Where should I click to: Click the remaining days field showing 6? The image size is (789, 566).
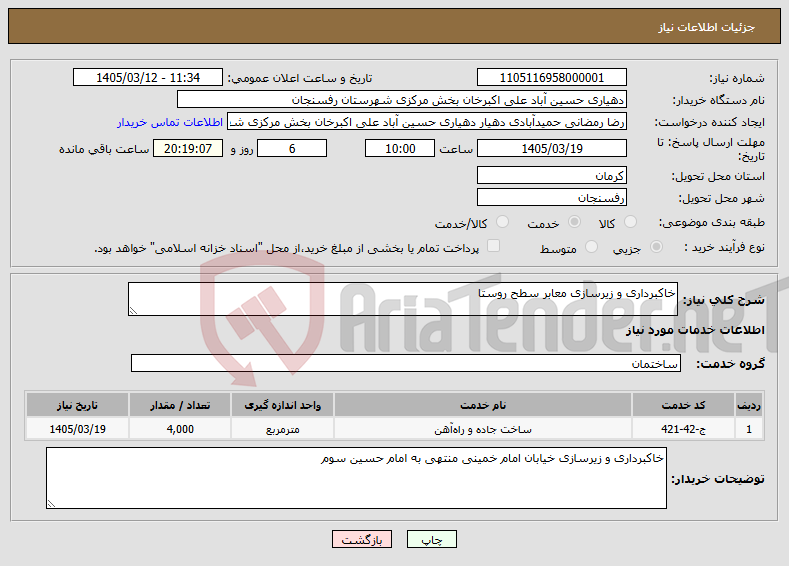pos(292,148)
